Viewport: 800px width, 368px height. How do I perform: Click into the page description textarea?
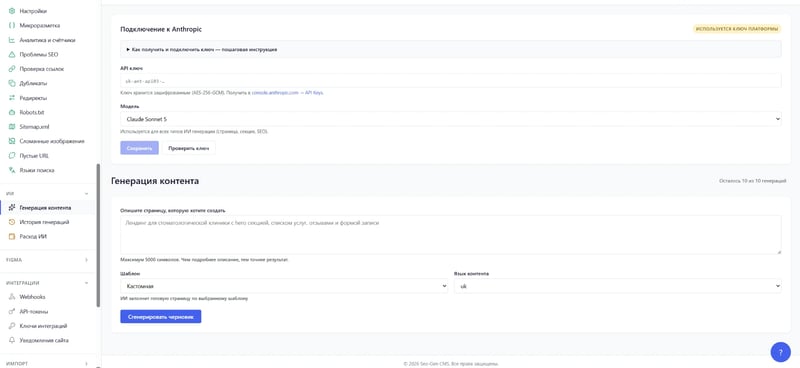pyautogui.click(x=451, y=235)
